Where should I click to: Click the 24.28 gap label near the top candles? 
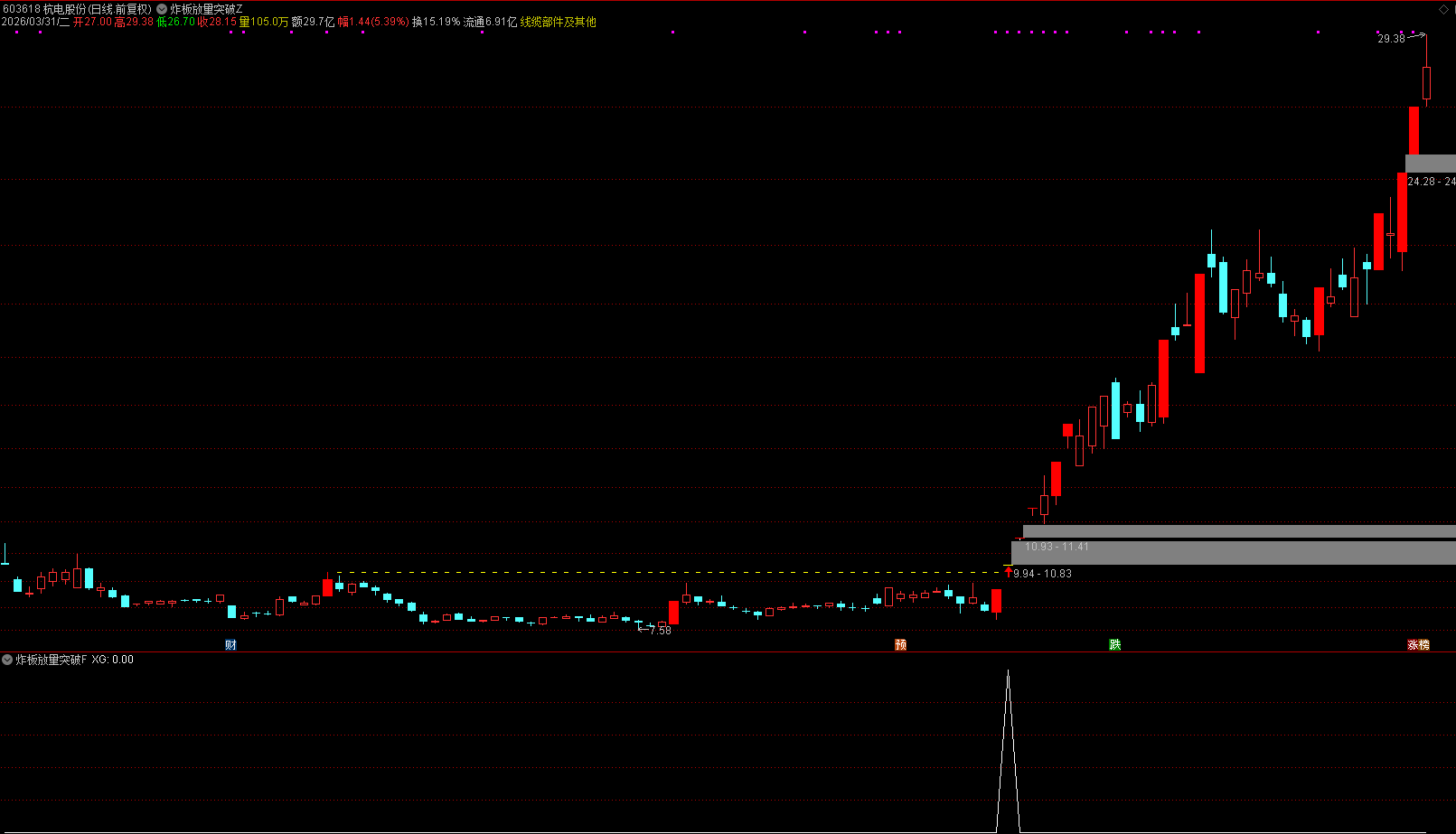tap(1432, 182)
